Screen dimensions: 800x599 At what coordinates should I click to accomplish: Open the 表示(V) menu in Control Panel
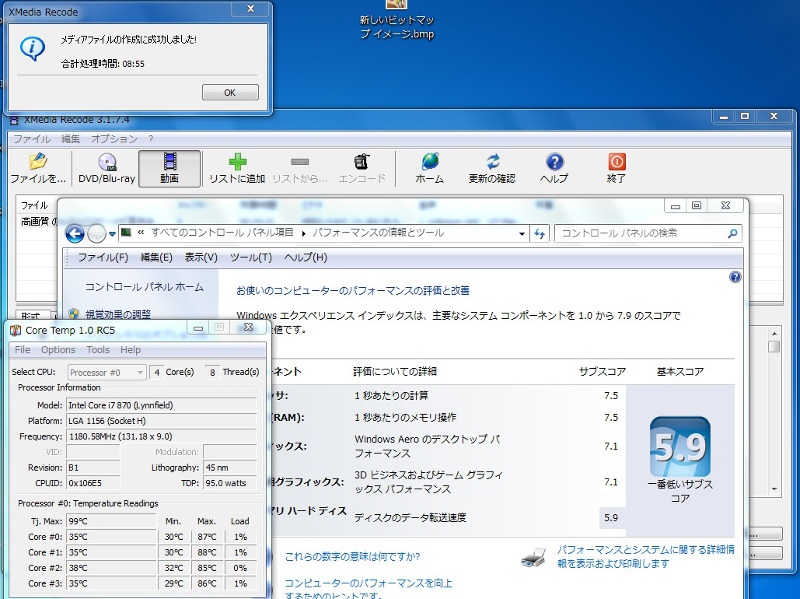point(201,257)
